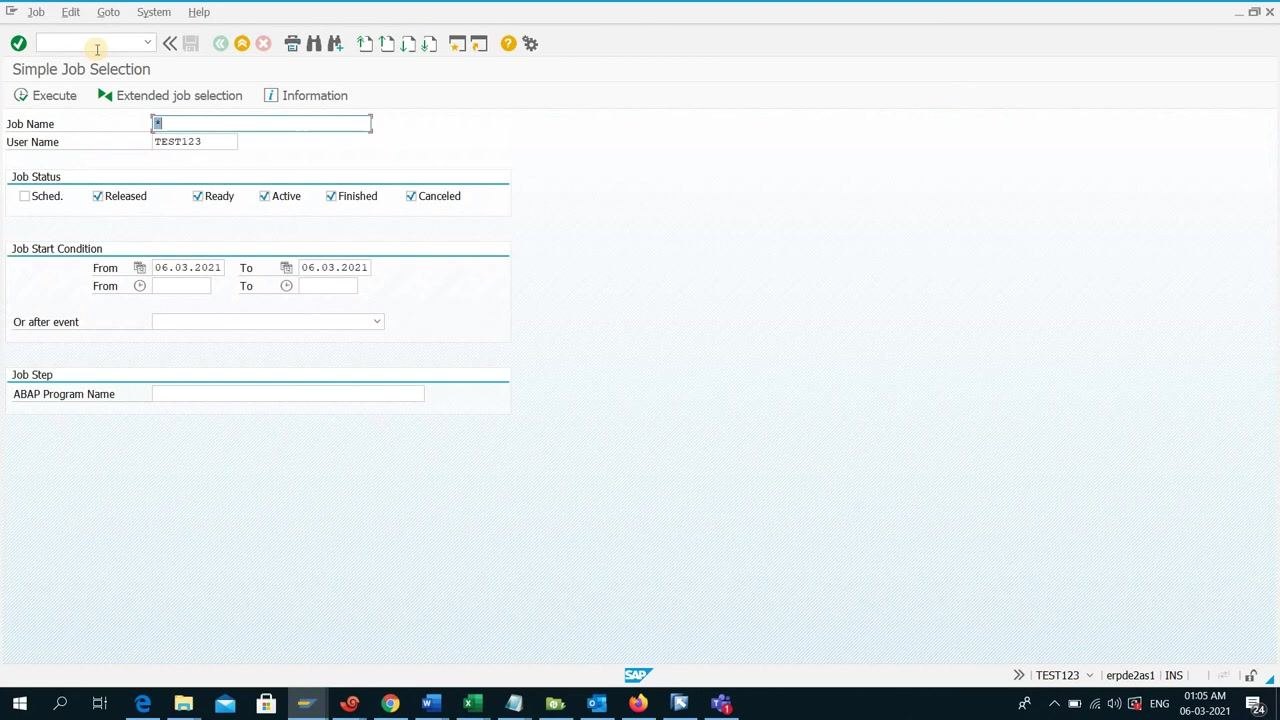Click the Extended job selection button

click(170, 95)
